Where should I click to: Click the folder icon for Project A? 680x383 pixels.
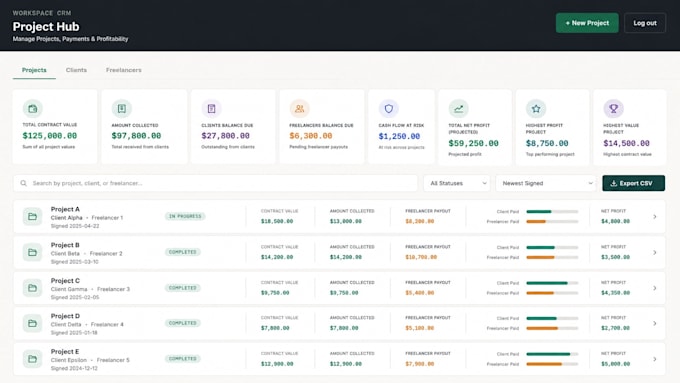click(33, 216)
